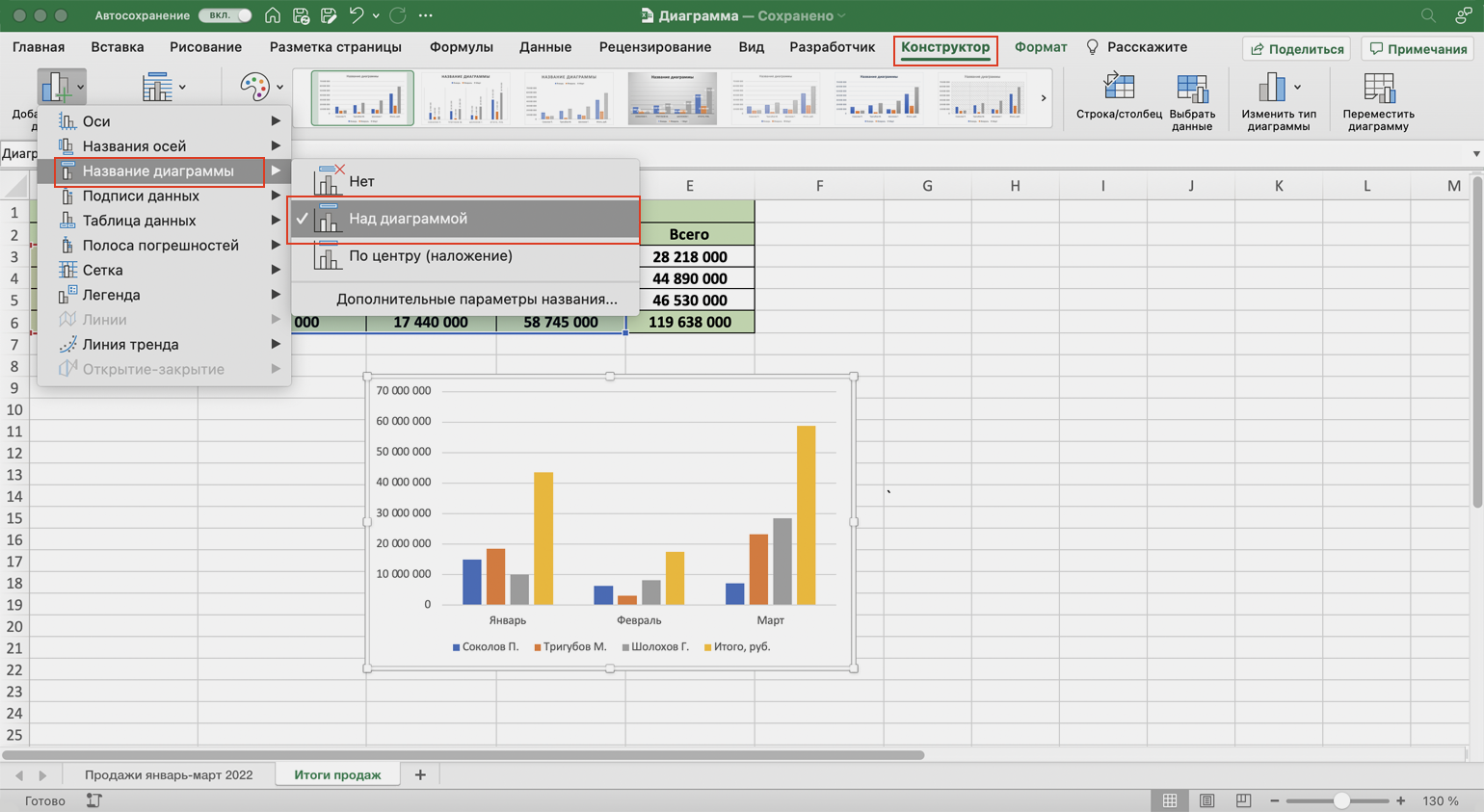Click Поделиться button

coord(1297,48)
